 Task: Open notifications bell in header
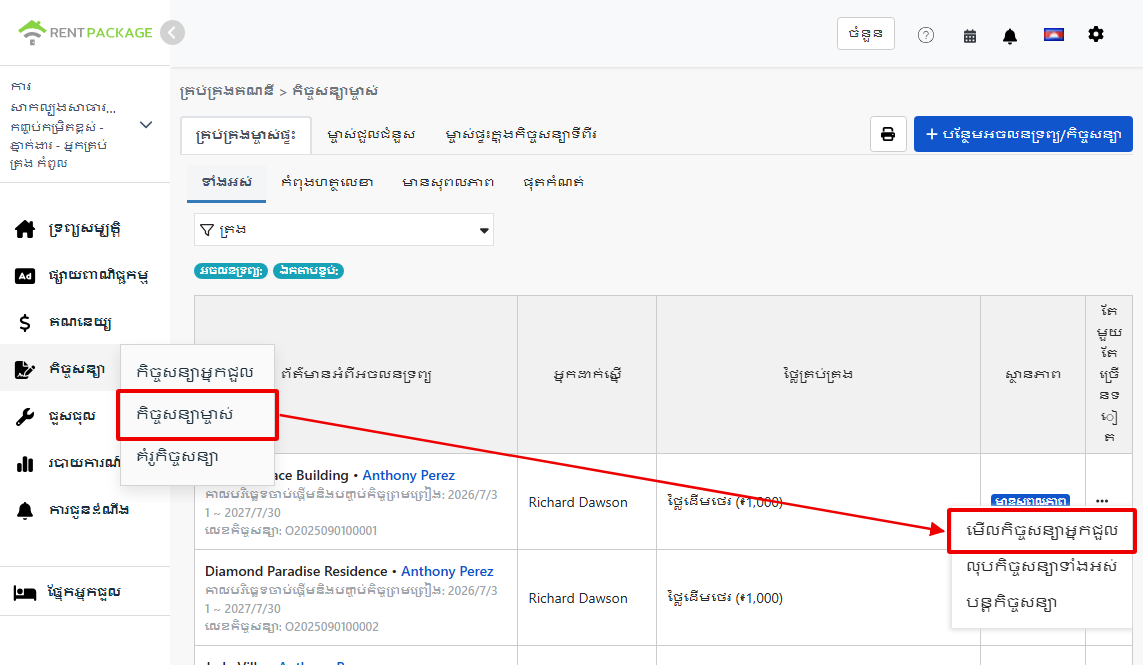click(x=1010, y=36)
